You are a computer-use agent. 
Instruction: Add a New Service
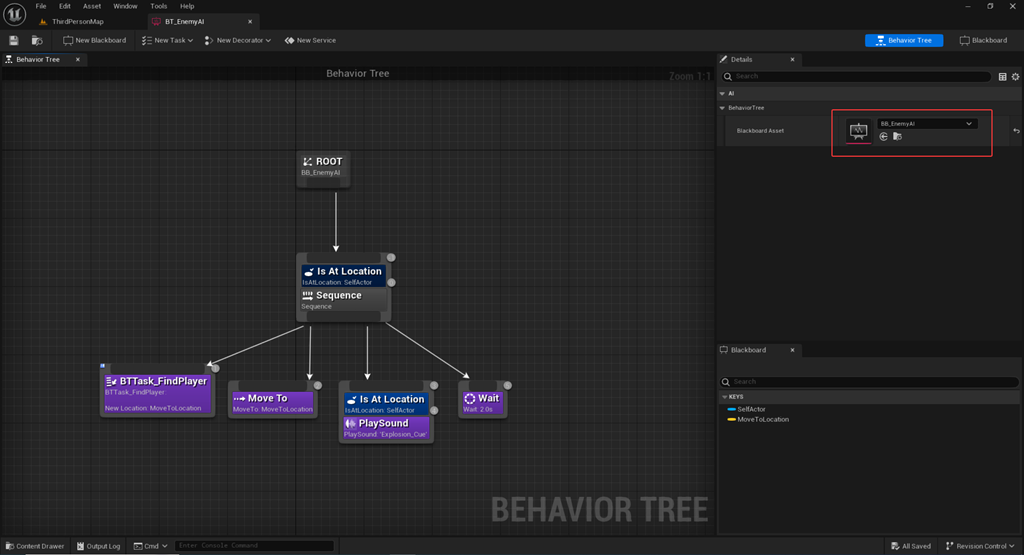click(310, 40)
